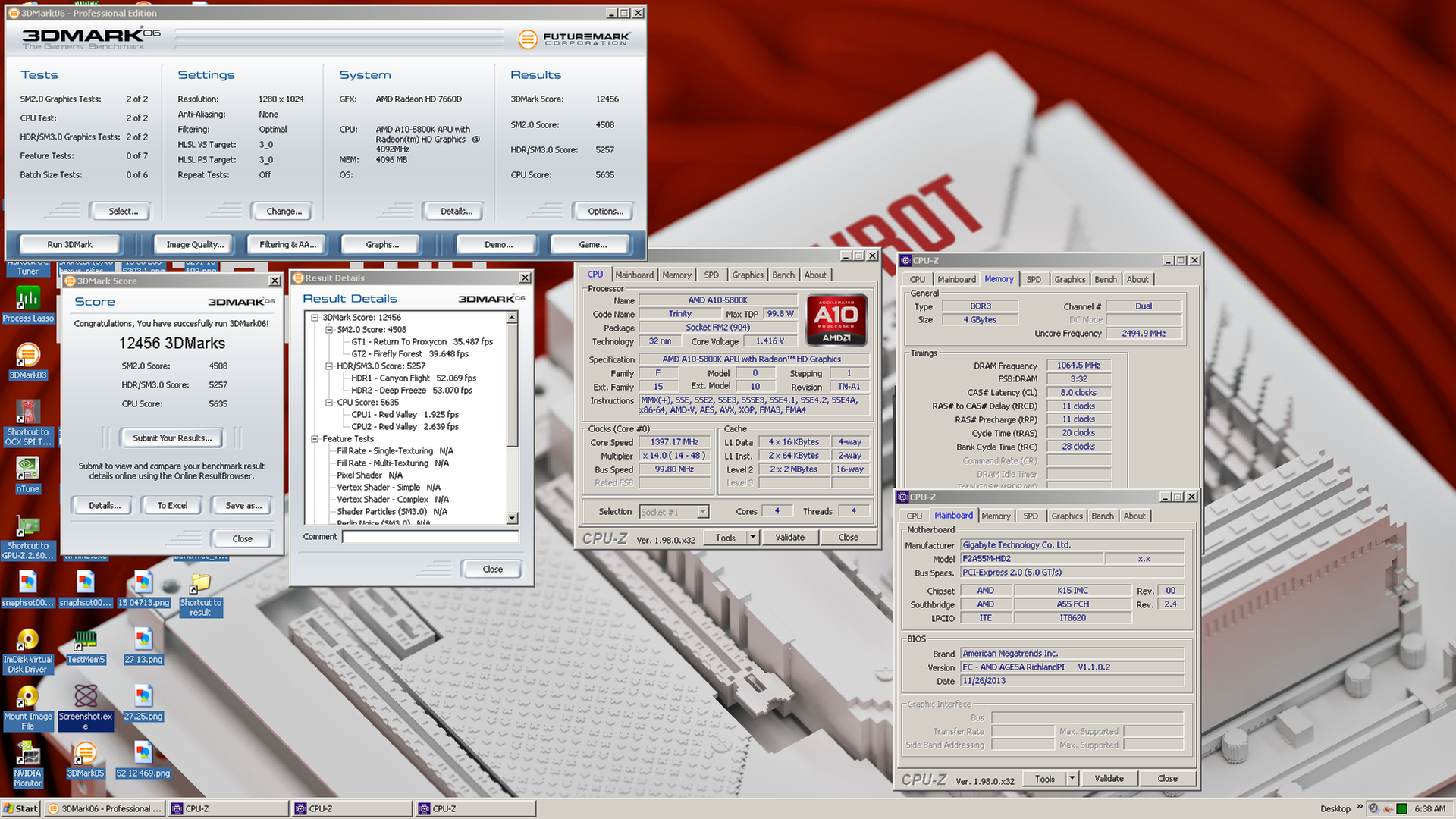Open the Socket #1 selection dropdown
This screenshot has width=1456, height=819.
click(x=702, y=512)
